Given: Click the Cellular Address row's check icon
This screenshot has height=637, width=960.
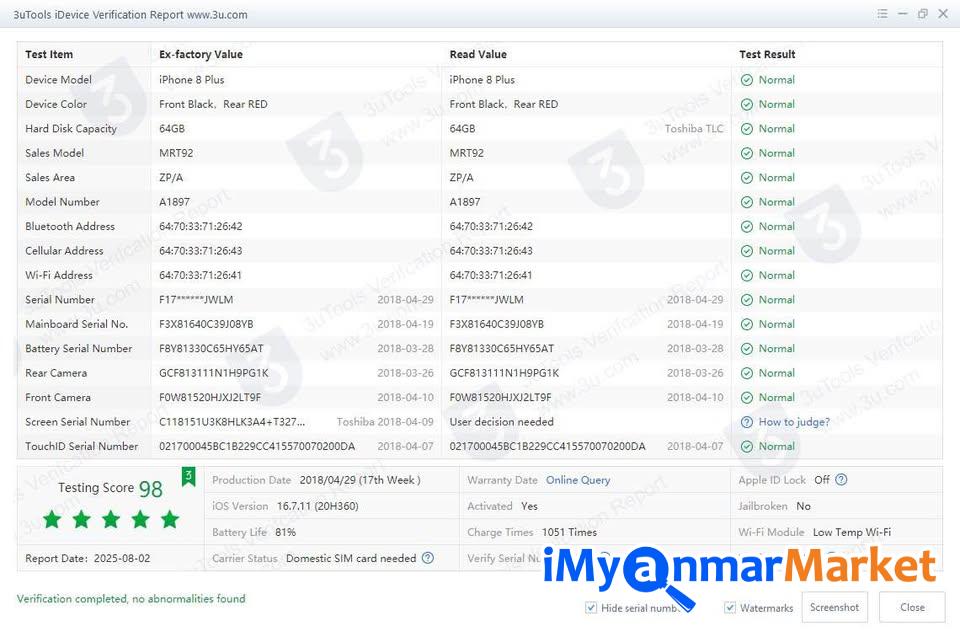Looking at the screenshot, I should 746,251.
